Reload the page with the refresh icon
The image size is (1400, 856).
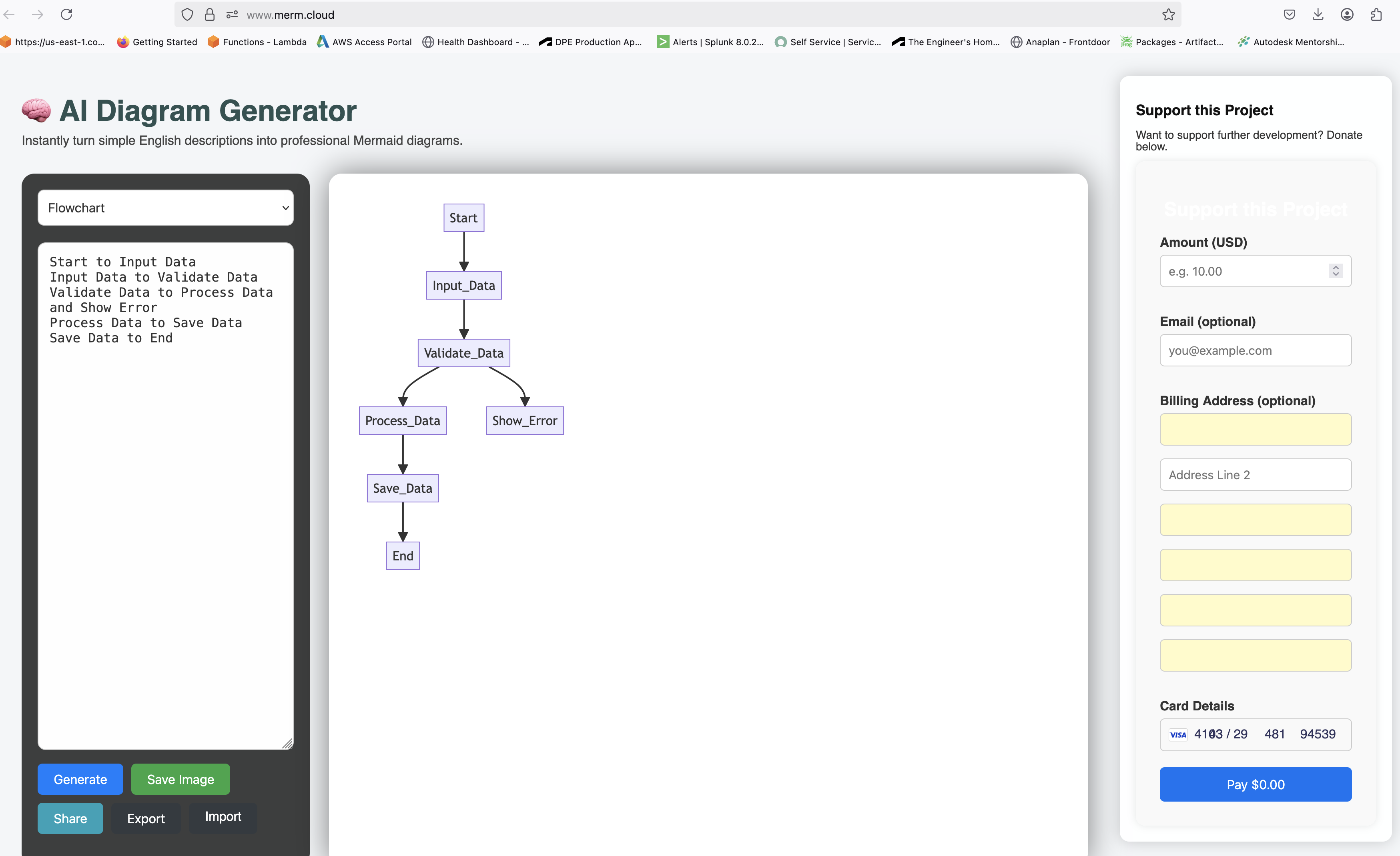66,14
